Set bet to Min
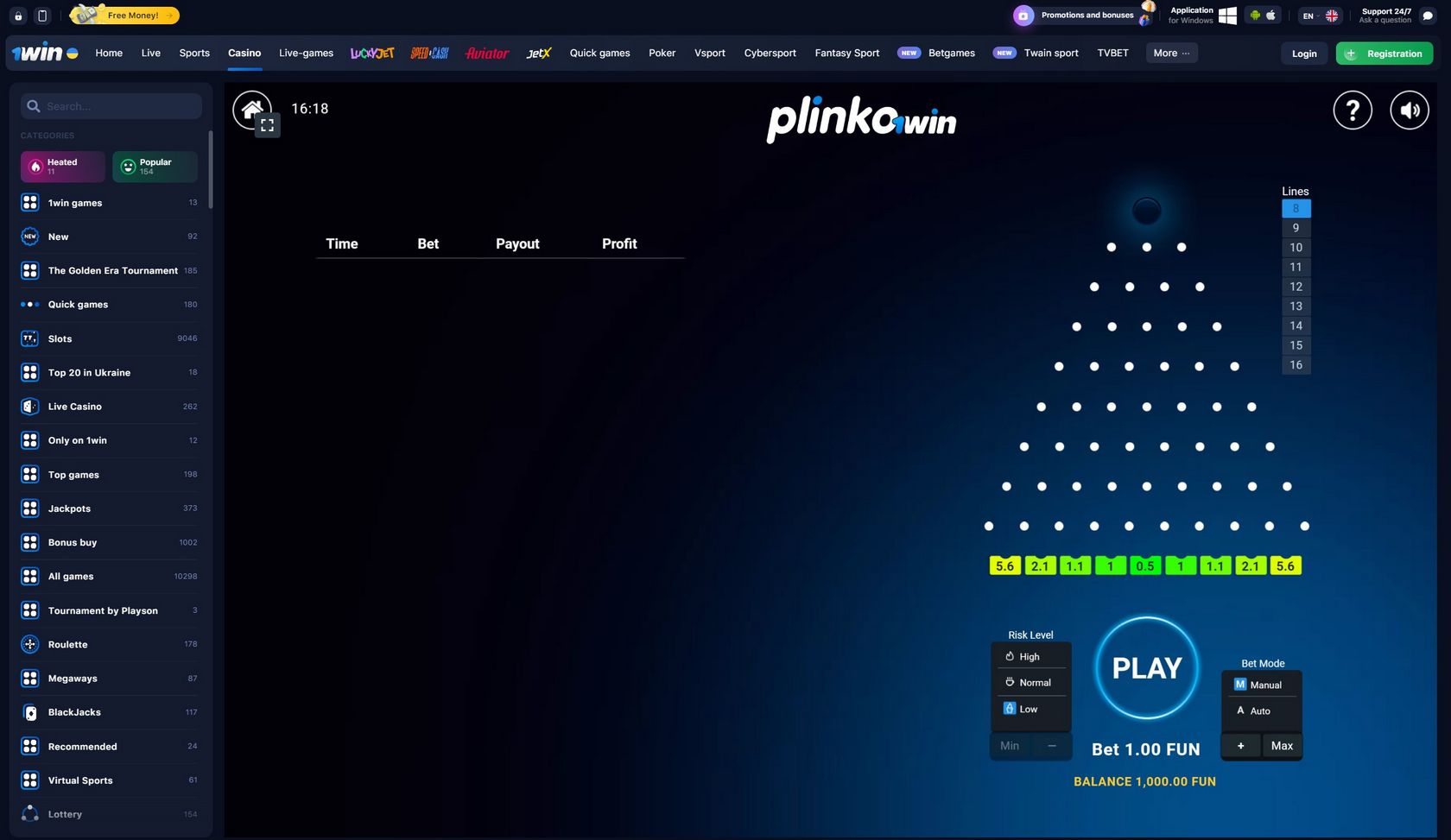Viewport: 1451px width, 840px height. 1010,746
